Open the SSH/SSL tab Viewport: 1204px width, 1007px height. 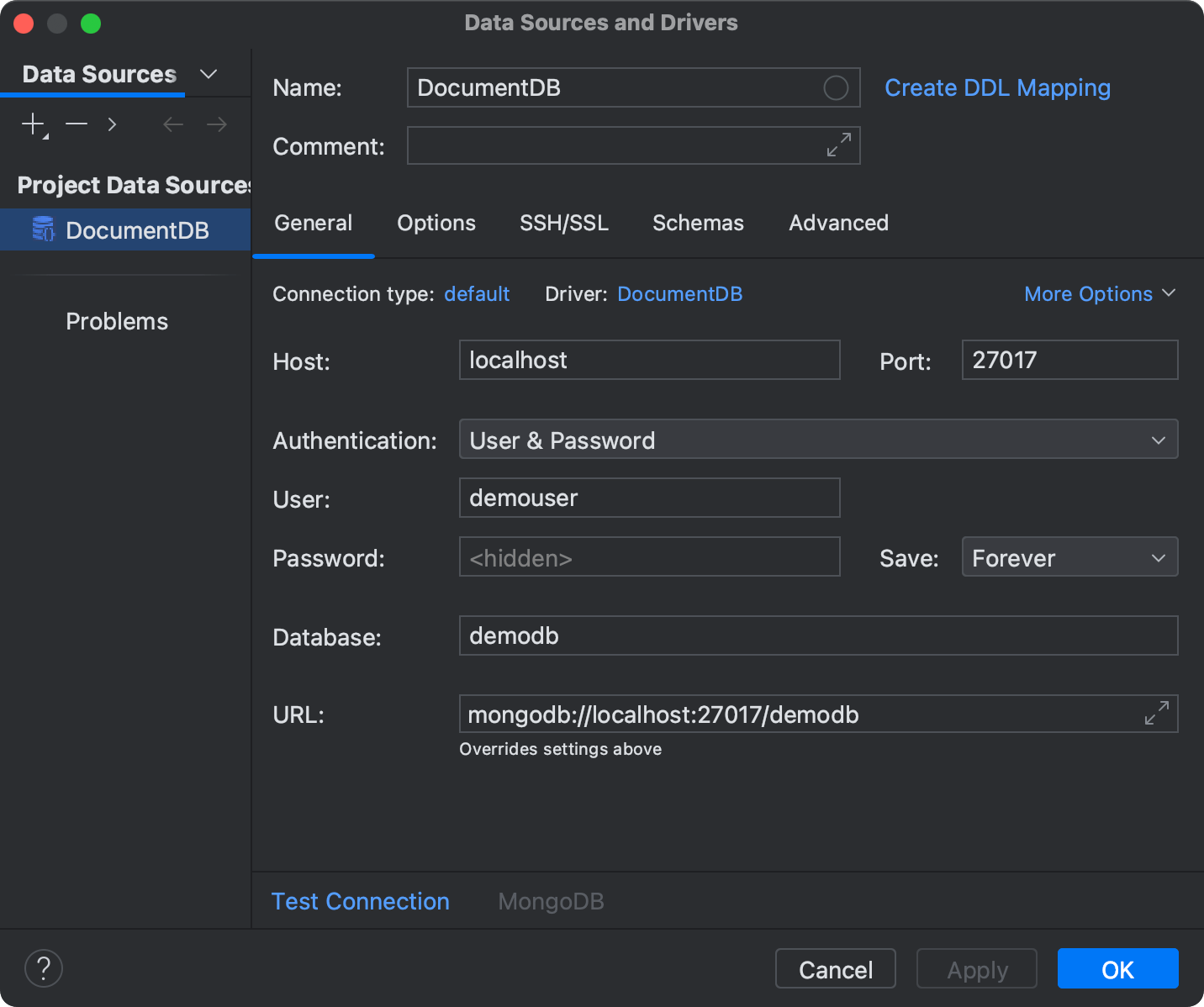pos(564,223)
